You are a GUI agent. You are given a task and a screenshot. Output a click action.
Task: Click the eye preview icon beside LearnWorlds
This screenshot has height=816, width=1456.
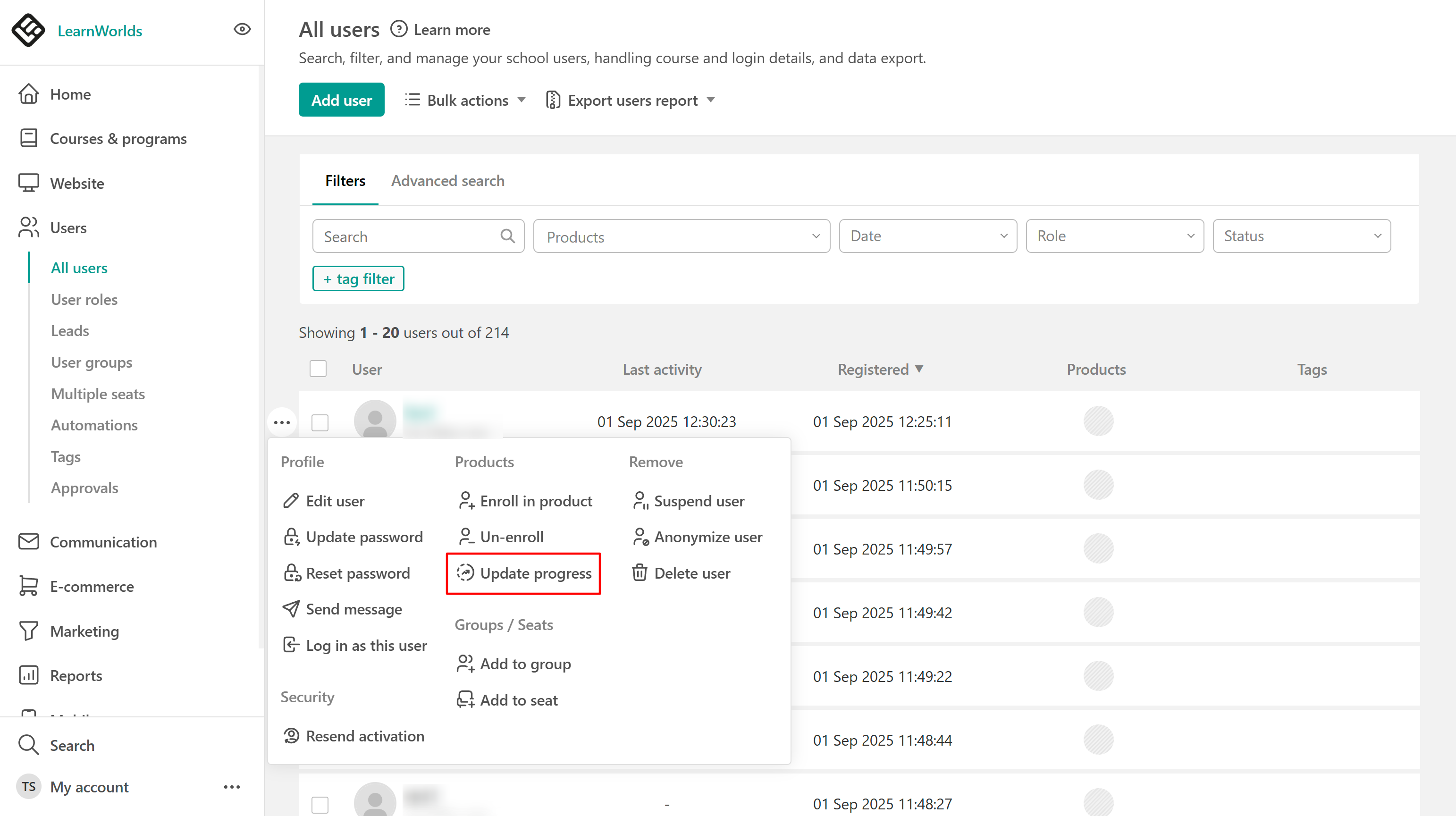coord(242,29)
